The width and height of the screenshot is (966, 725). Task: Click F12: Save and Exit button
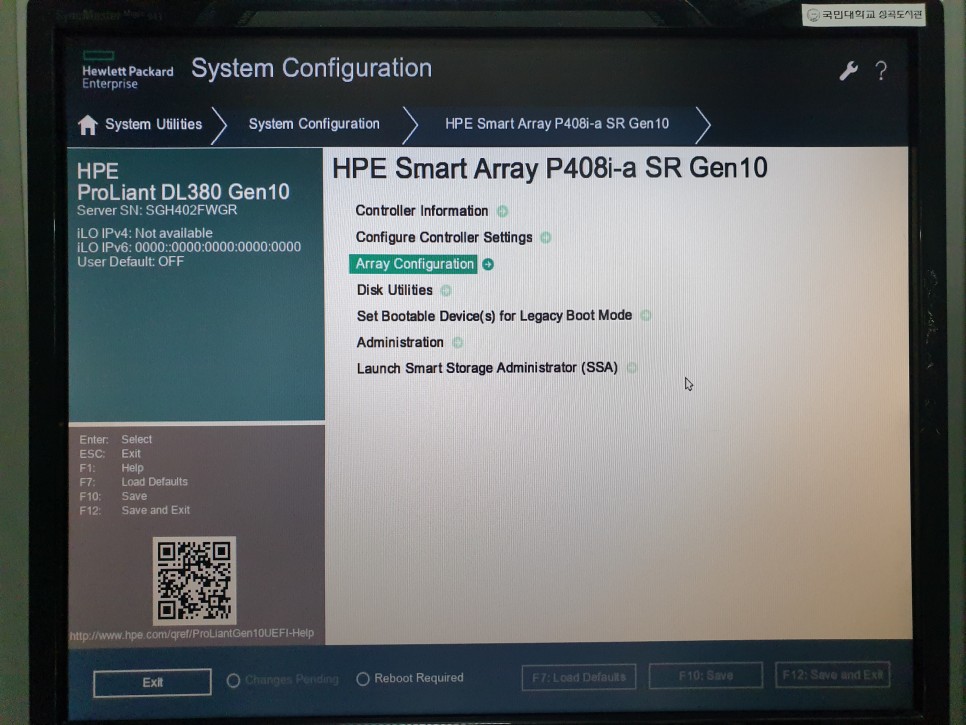click(x=832, y=675)
